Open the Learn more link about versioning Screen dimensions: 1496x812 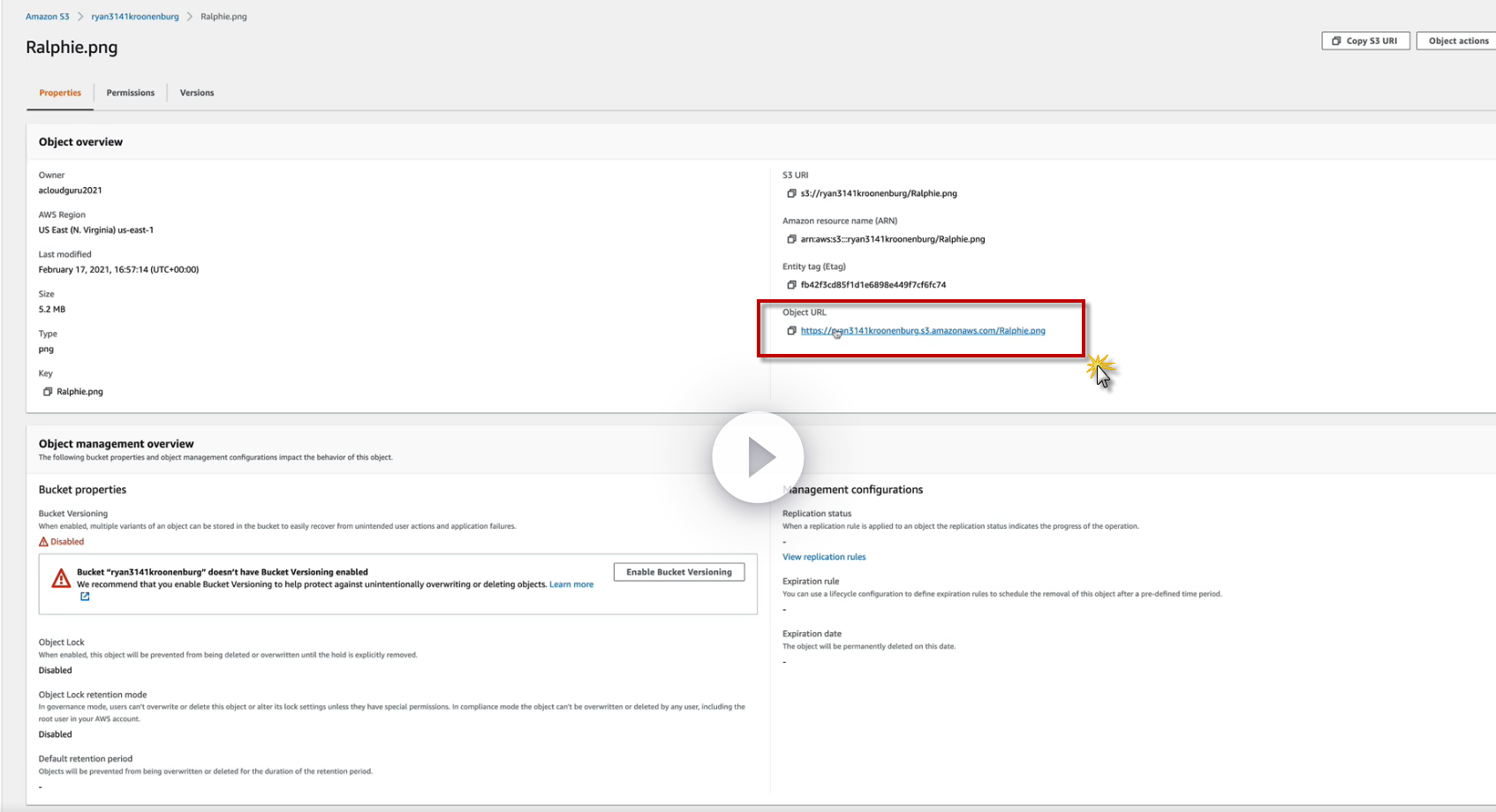[x=571, y=584]
